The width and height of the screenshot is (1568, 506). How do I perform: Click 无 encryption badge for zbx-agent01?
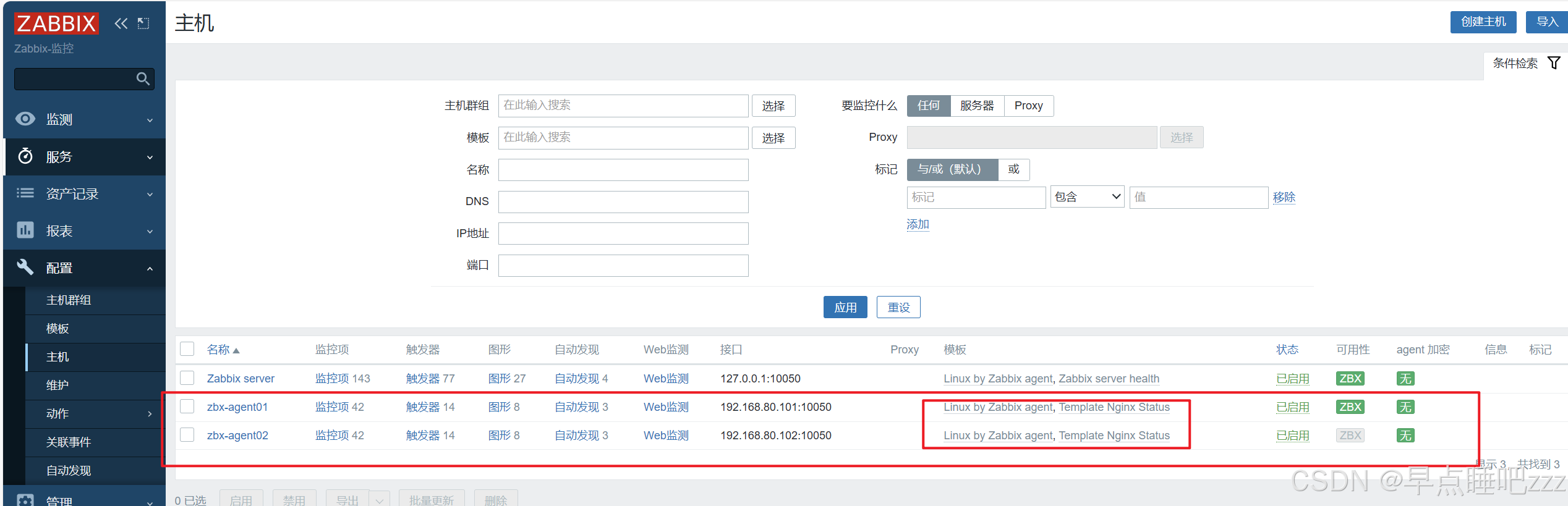[1405, 407]
